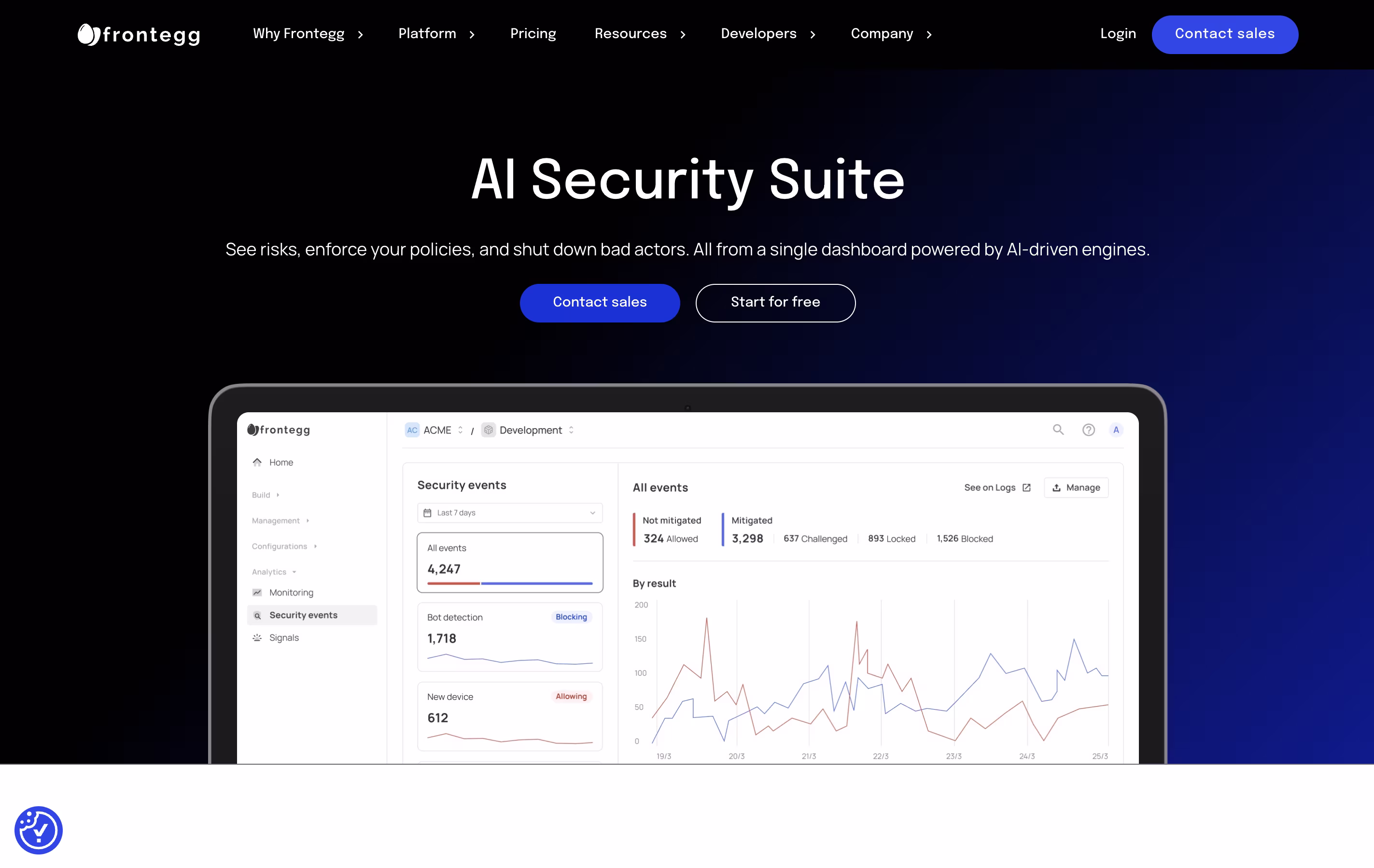Expand the Platform menu
1374x868 pixels.
tap(436, 34)
